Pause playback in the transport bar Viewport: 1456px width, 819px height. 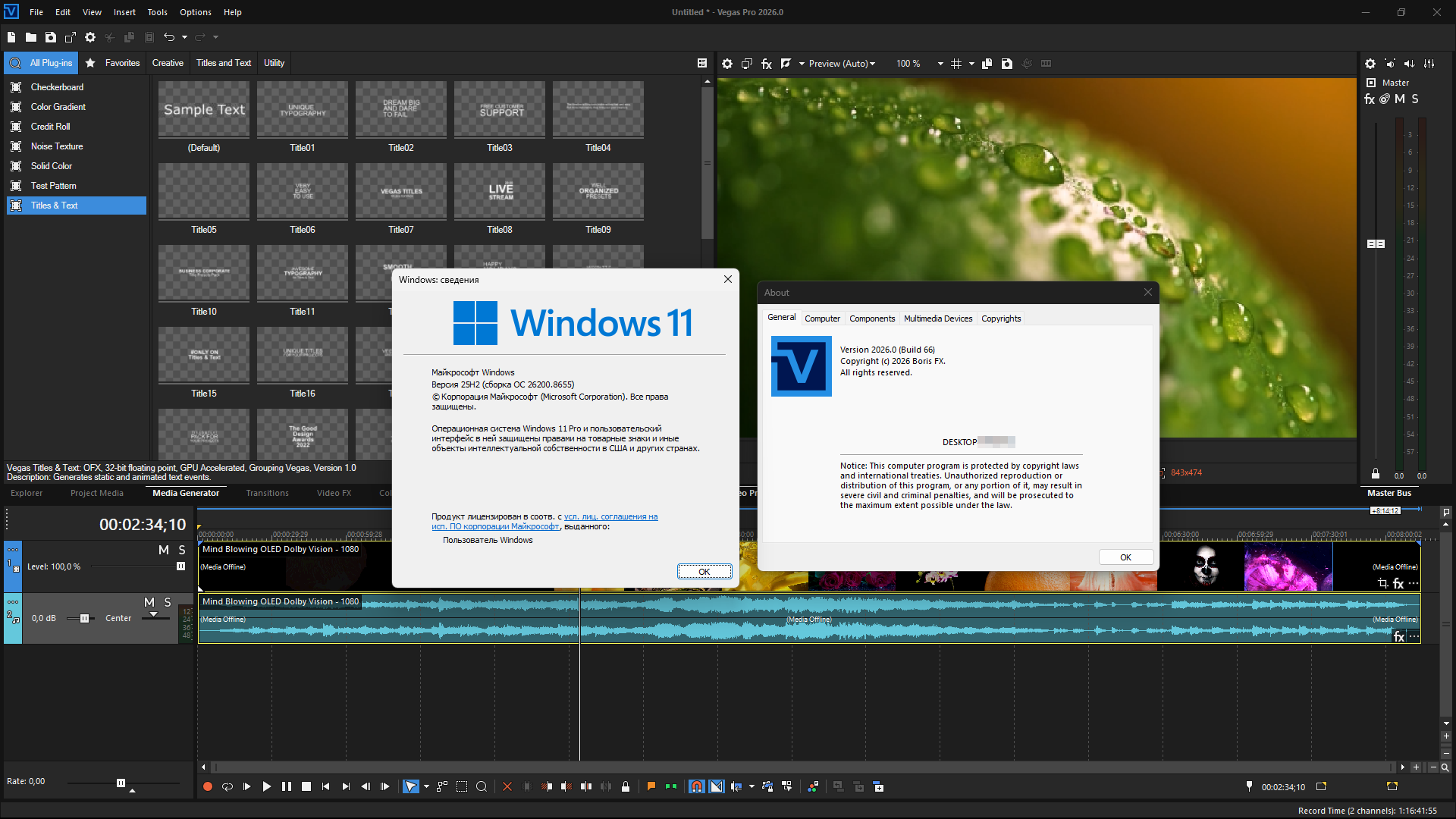(287, 787)
